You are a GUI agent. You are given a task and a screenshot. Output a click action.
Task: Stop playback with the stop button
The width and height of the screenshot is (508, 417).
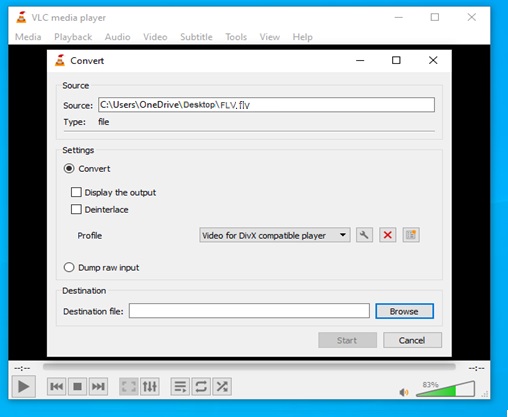77,386
